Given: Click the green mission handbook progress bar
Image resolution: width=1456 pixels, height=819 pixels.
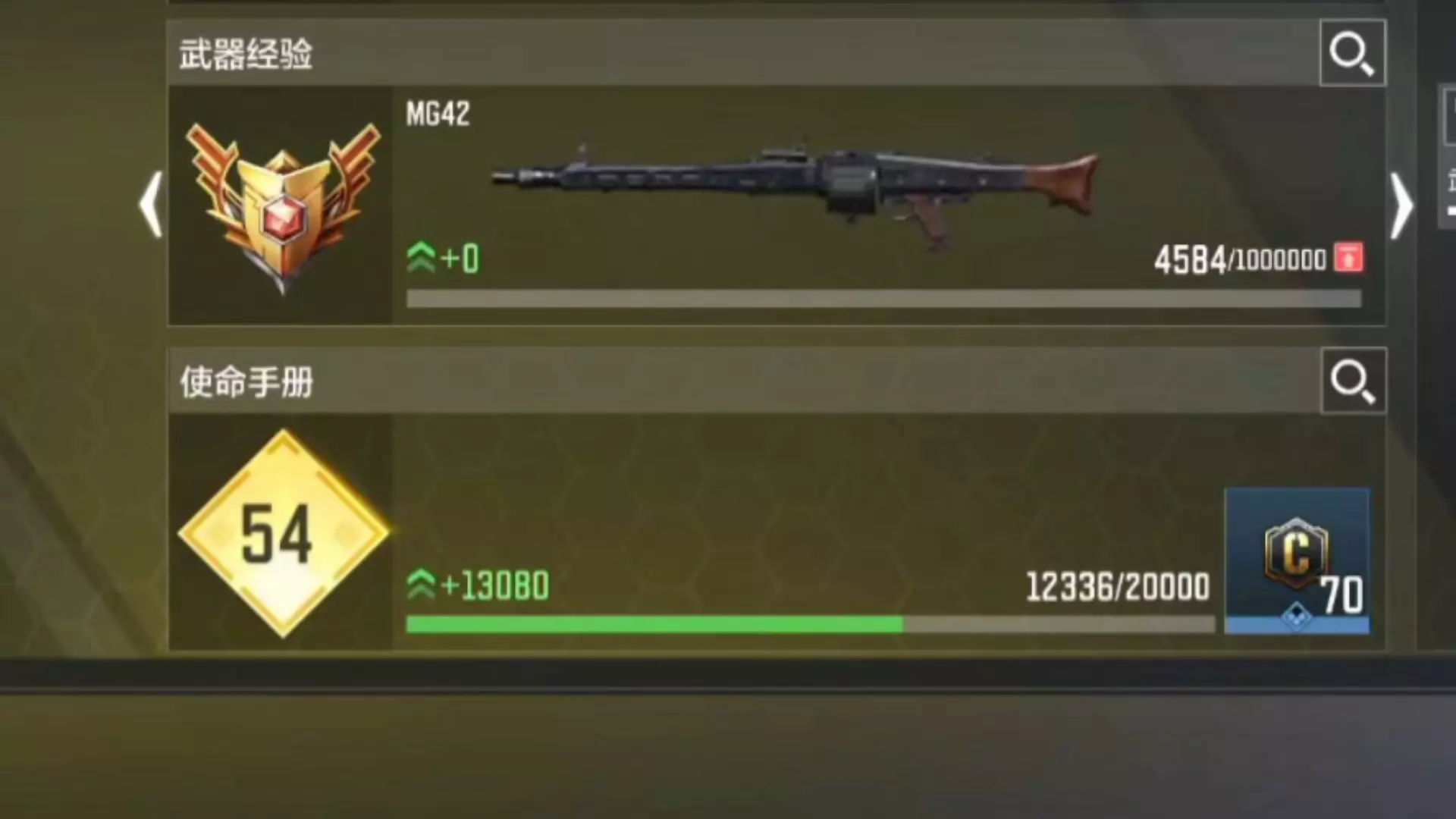Looking at the screenshot, I should tap(810, 624).
